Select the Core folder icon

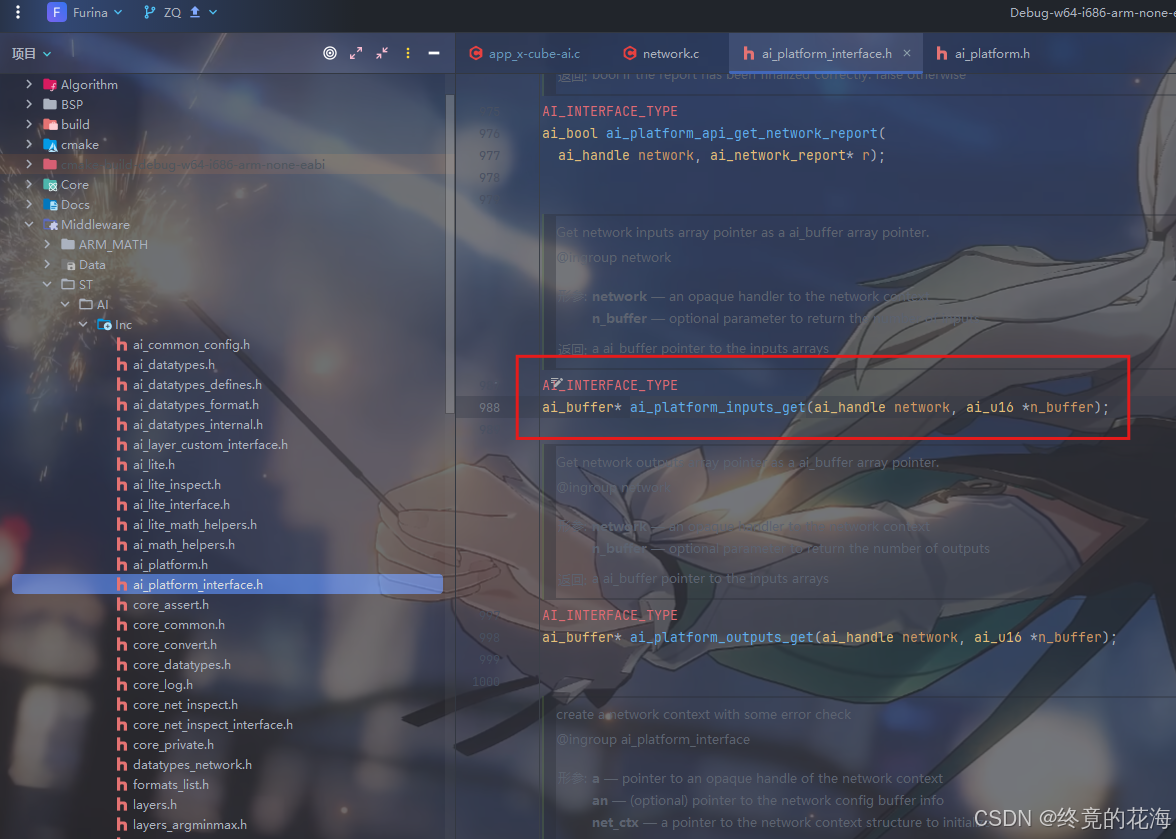pyautogui.click(x=50, y=184)
